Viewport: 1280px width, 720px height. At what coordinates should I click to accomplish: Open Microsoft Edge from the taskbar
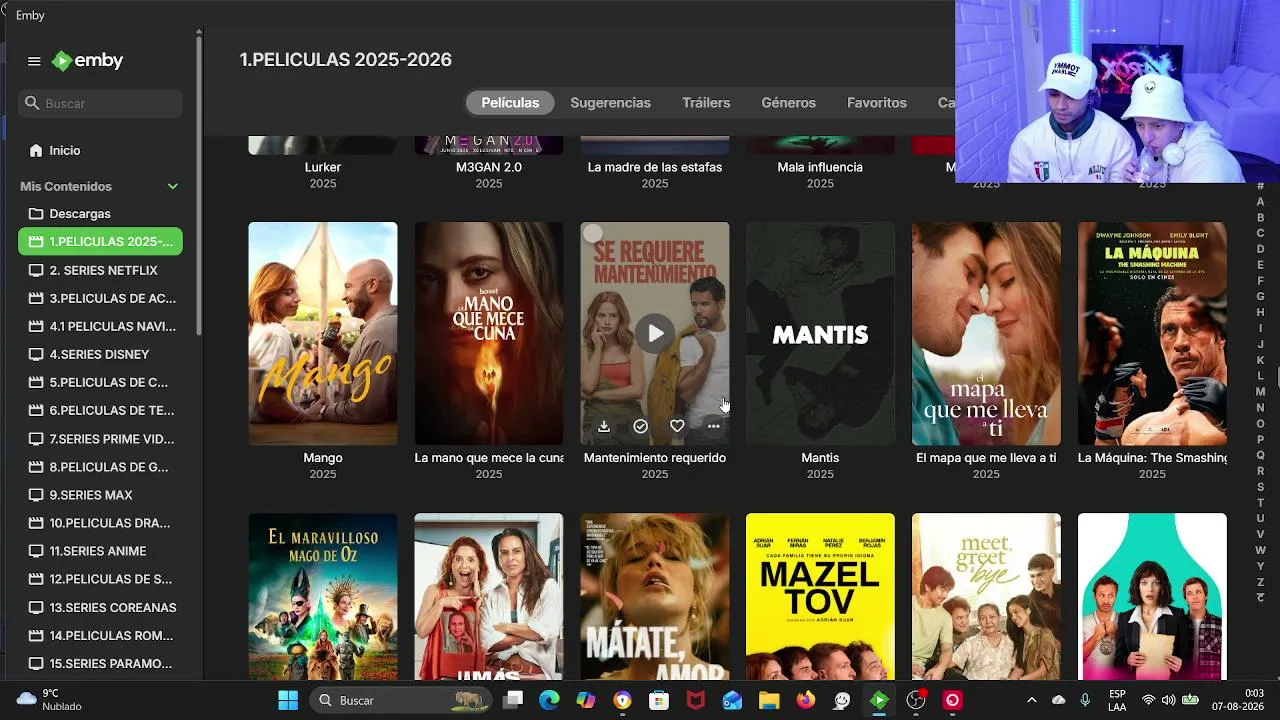coord(549,700)
